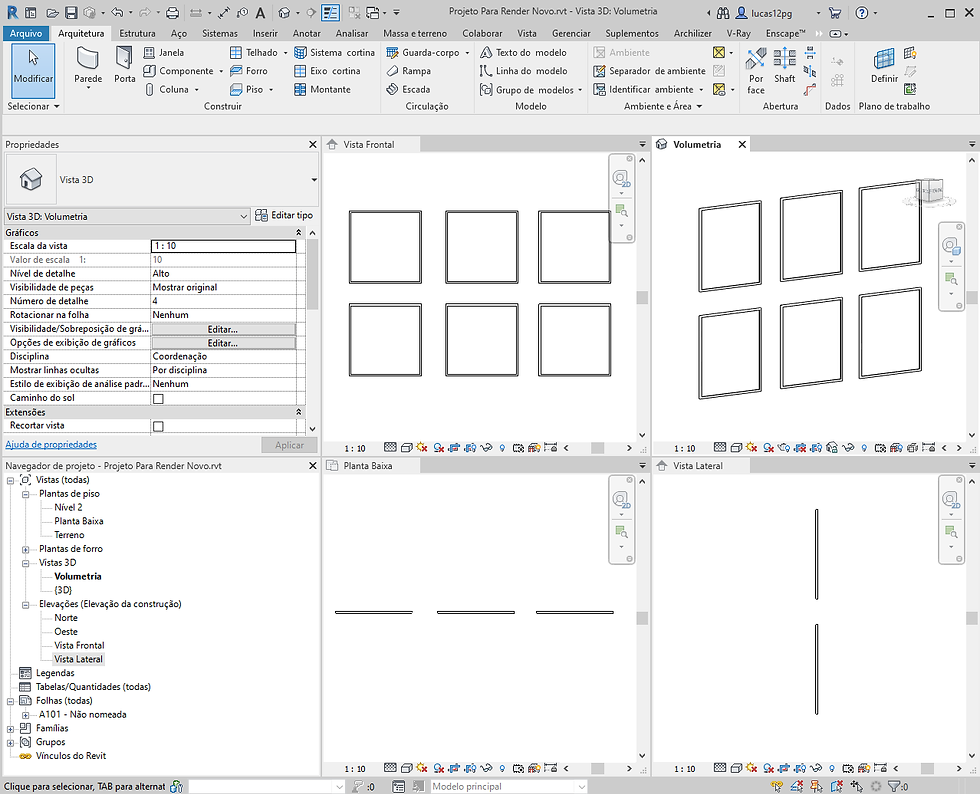Select the Eixo cortina tool

327,71
